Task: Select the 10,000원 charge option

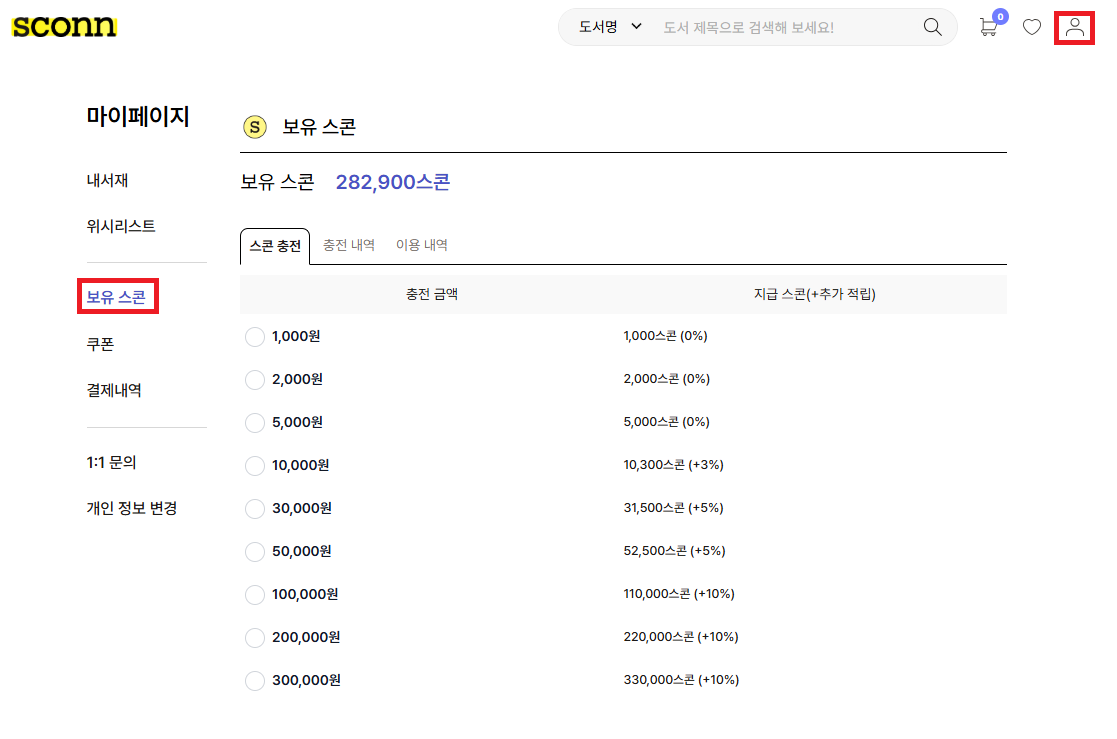Action: tap(255, 466)
